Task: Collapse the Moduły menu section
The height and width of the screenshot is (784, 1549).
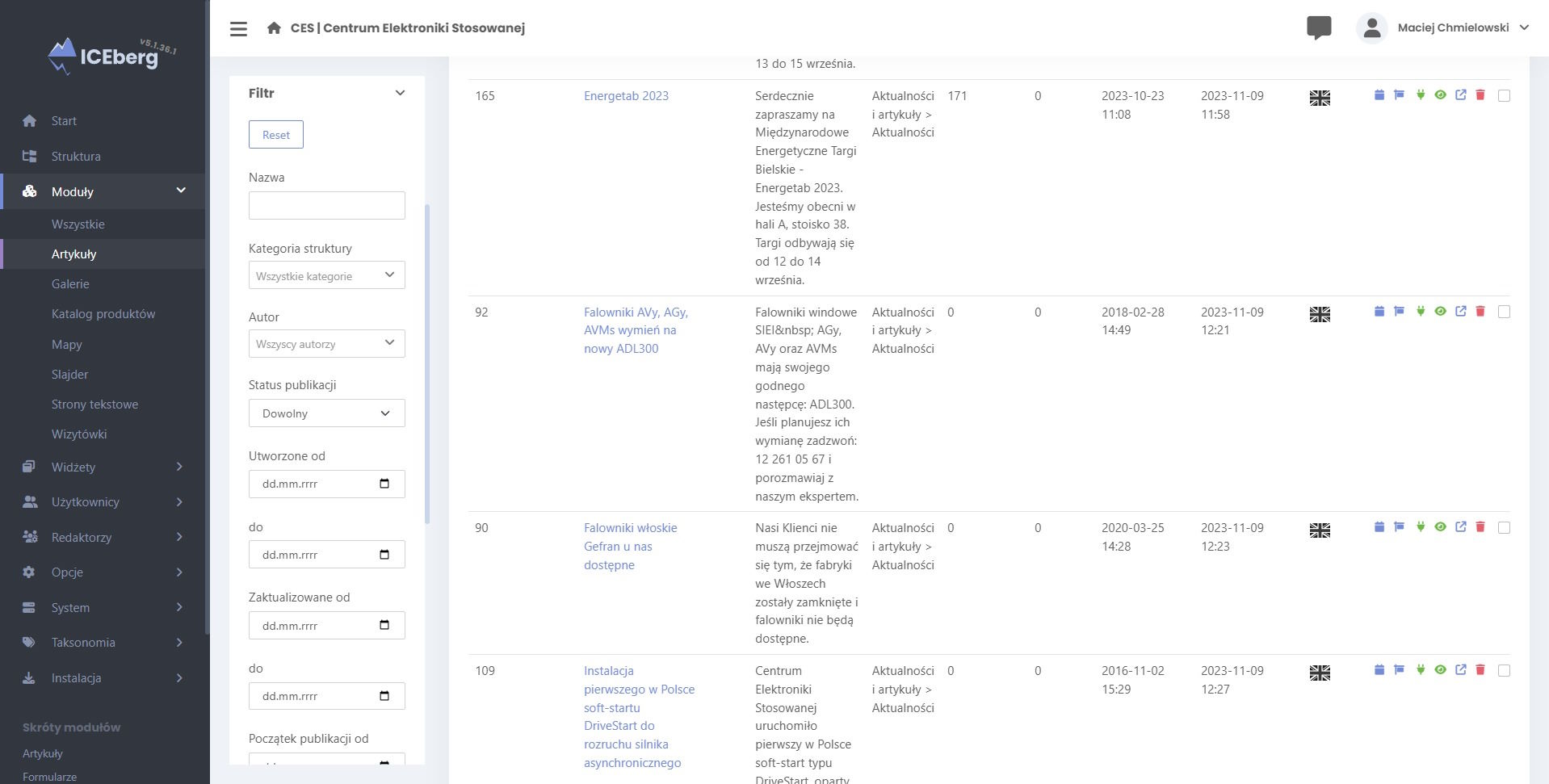Action: click(x=181, y=191)
